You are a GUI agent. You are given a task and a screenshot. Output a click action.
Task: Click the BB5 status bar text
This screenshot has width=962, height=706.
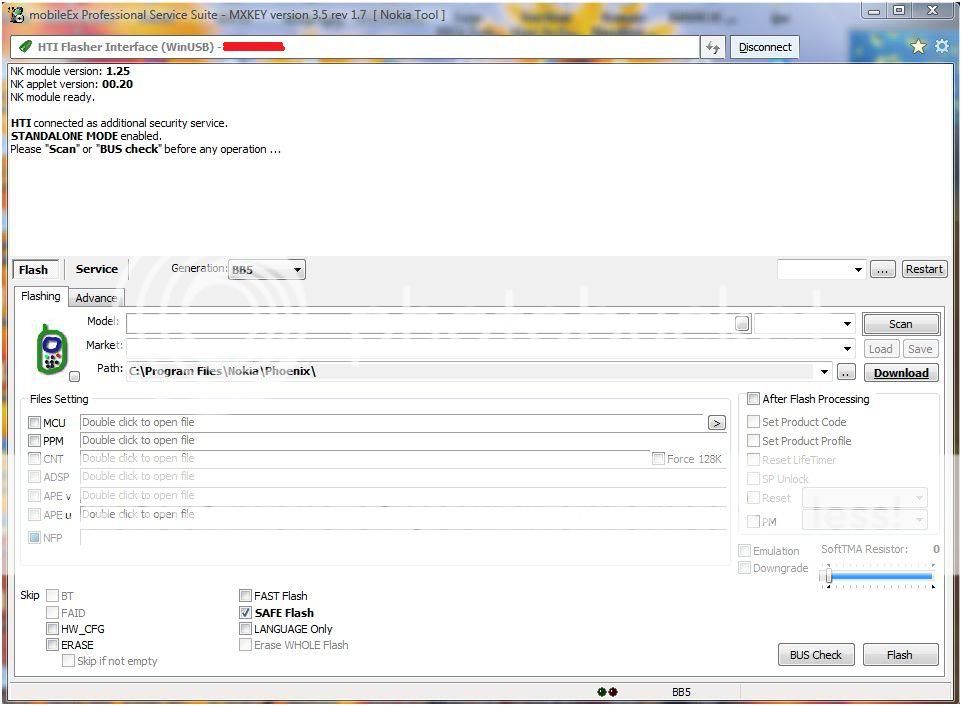pyautogui.click(x=681, y=692)
